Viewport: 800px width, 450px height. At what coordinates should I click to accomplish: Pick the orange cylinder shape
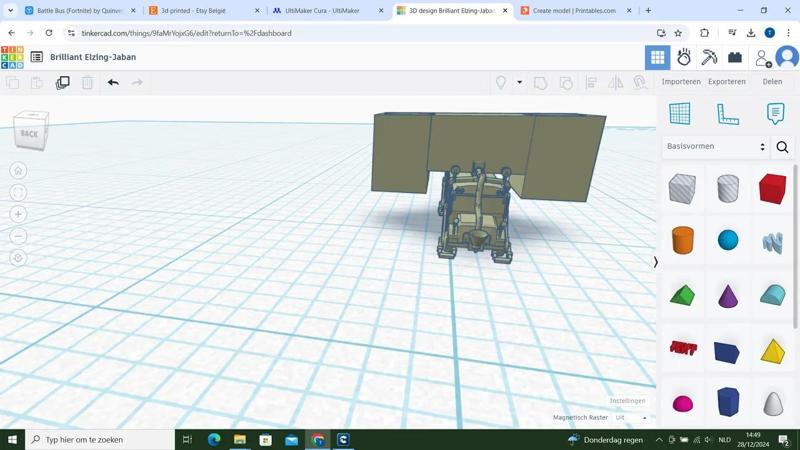point(683,240)
